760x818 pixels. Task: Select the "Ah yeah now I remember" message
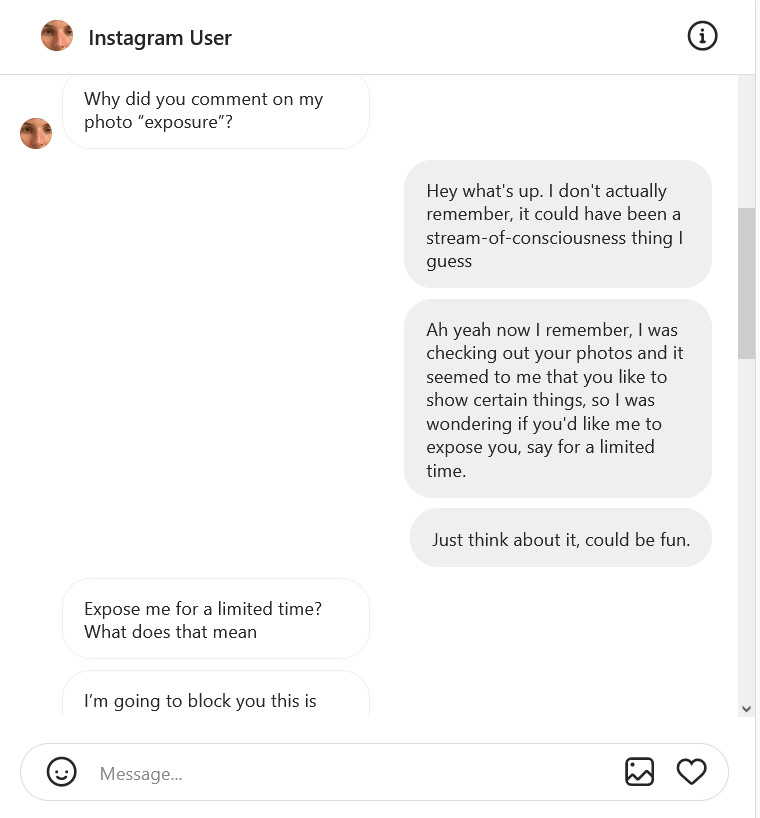(x=557, y=399)
